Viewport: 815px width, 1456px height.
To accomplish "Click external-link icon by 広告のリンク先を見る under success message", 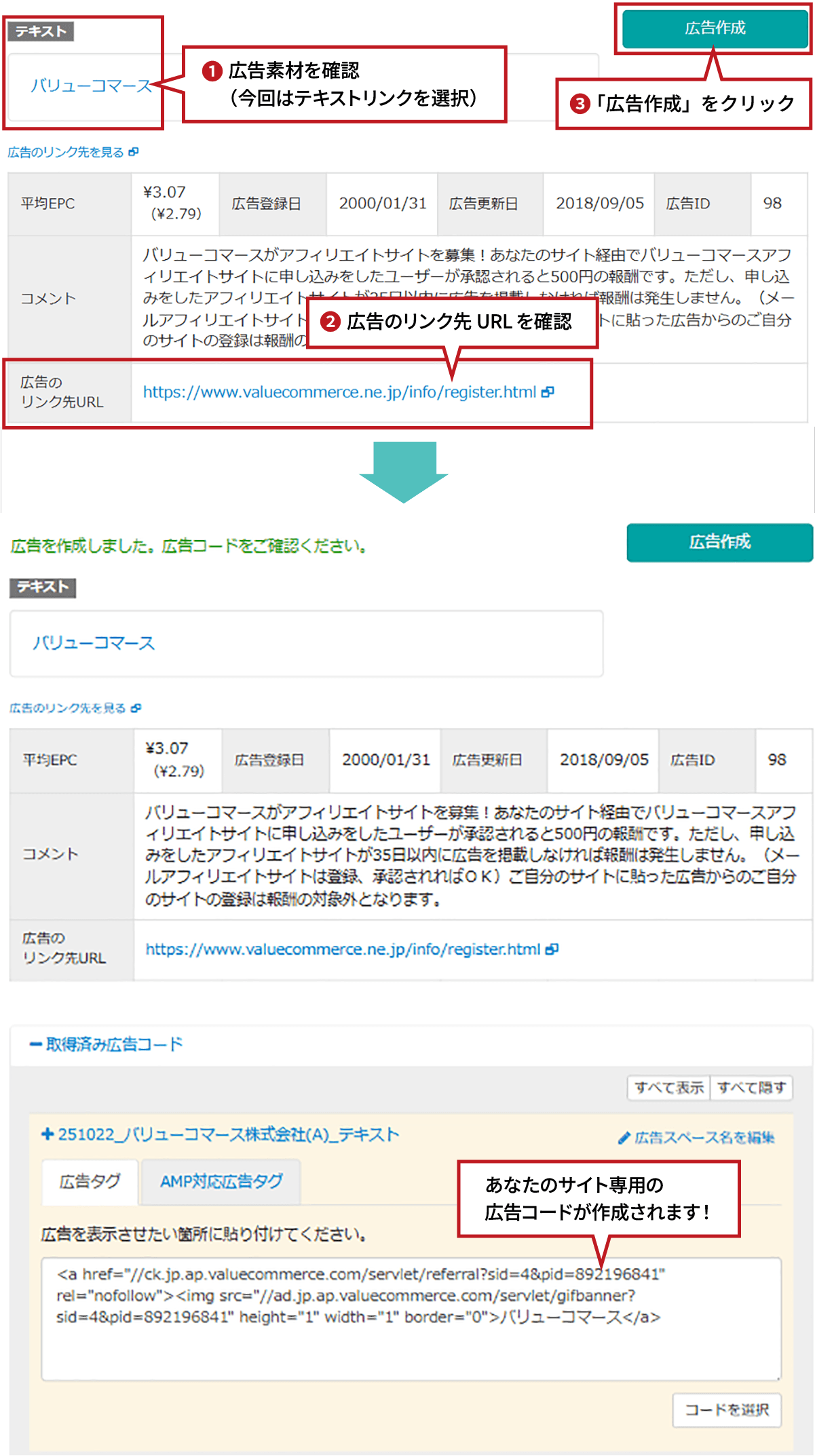I will tap(136, 708).
